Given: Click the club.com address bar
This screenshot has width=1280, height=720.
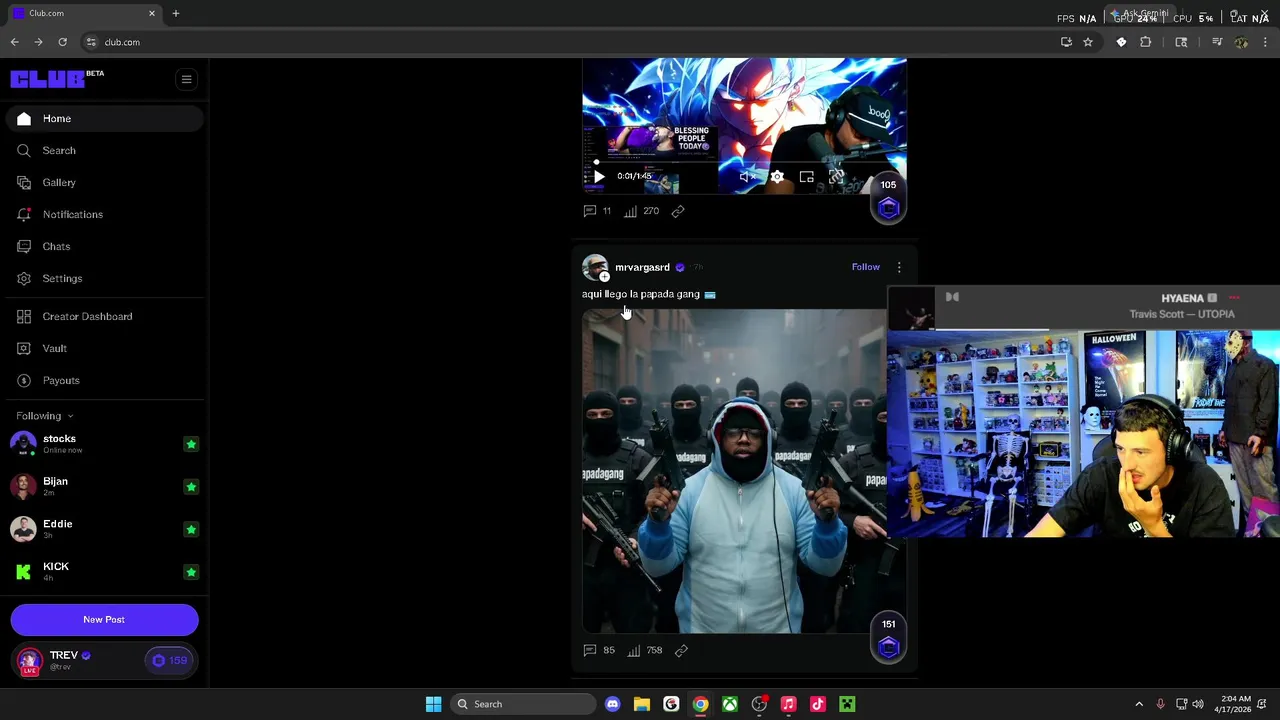Looking at the screenshot, I should point(570,42).
